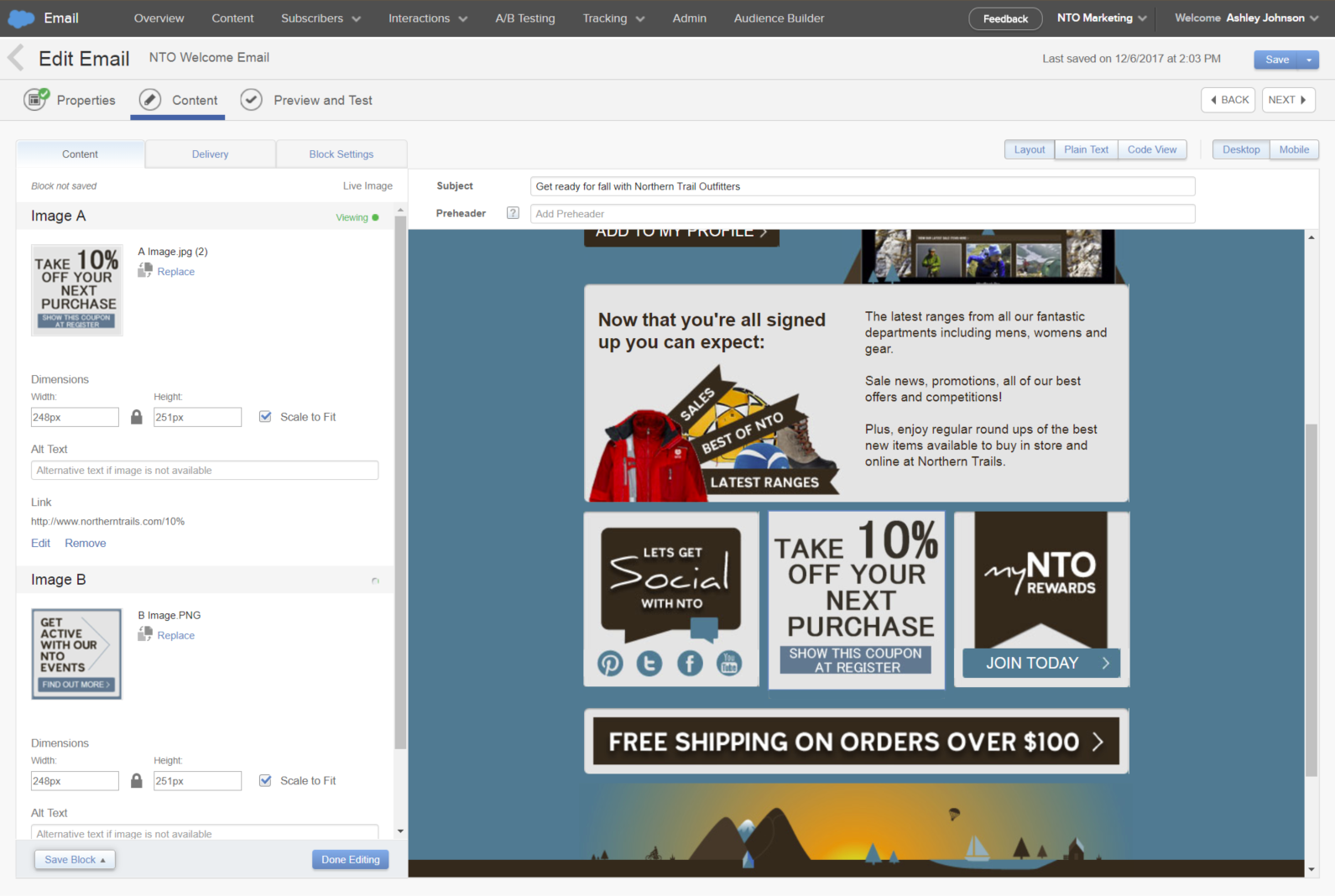Click the Image A replace icon
This screenshot has width=1335, height=896.
coord(145,270)
